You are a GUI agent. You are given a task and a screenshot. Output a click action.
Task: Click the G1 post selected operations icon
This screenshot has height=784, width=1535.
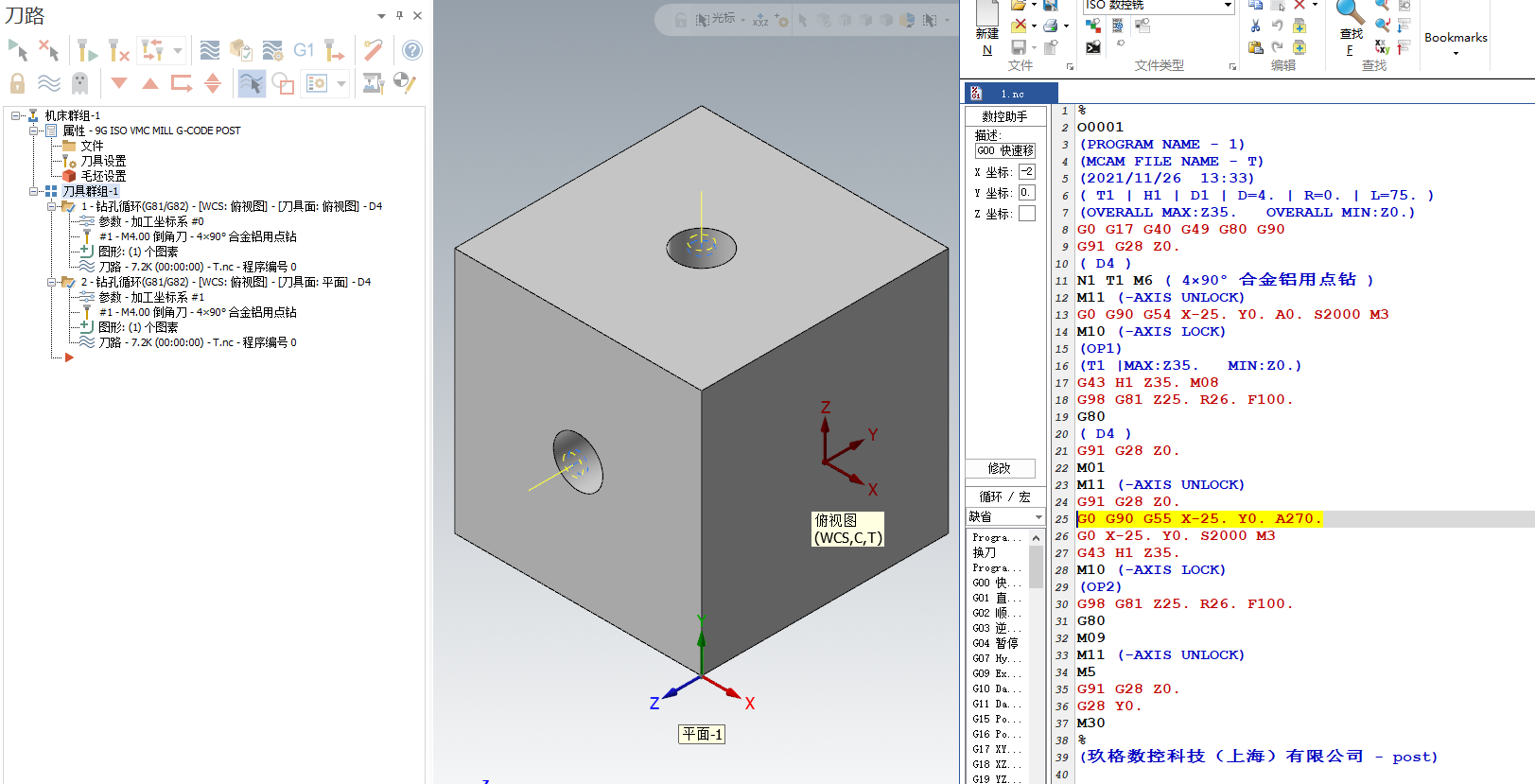(304, 50)
